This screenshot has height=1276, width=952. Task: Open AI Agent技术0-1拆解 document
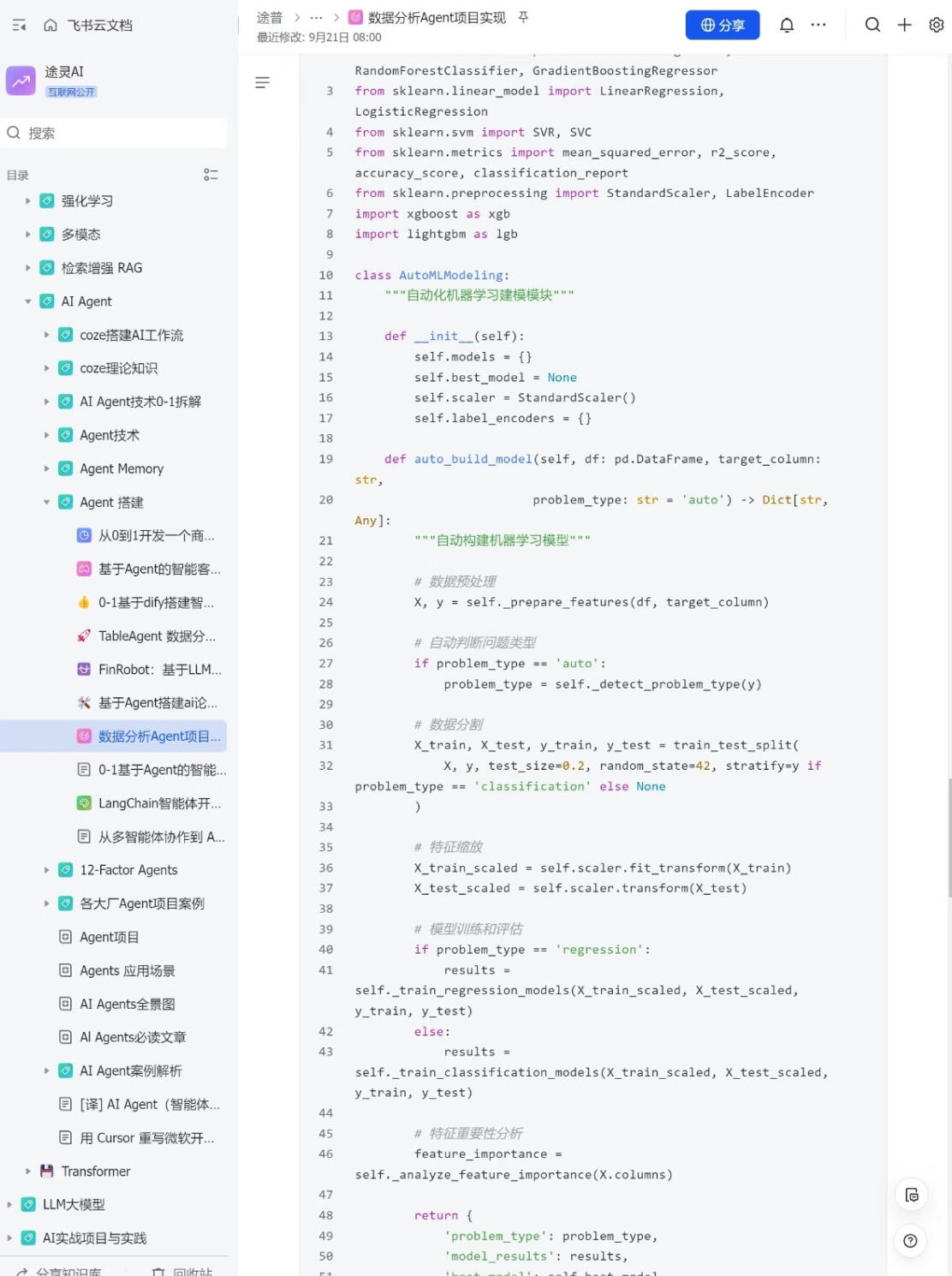coord(140,402)
